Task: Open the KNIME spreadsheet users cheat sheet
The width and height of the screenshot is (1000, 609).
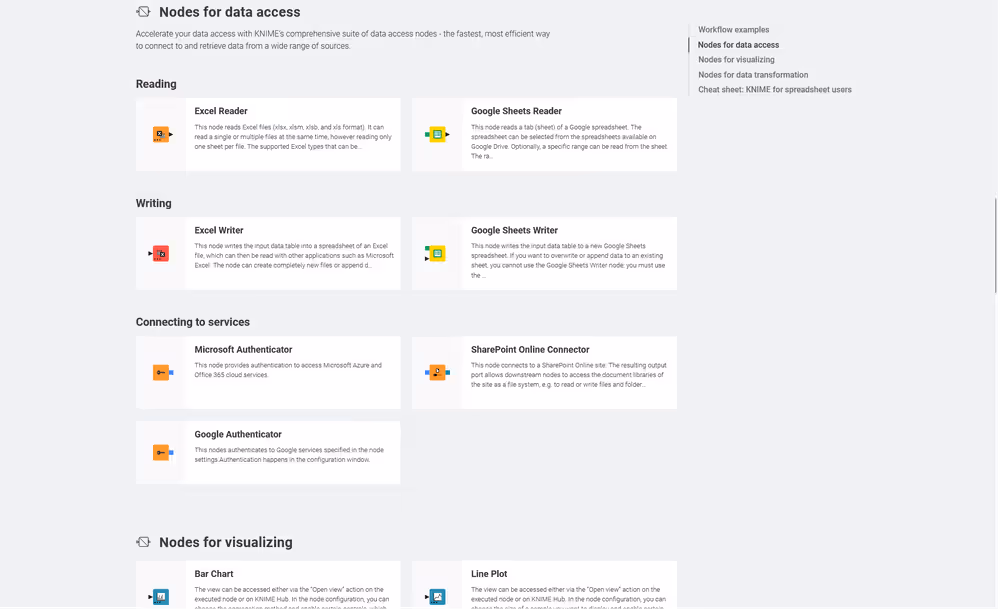Action: (775, 89)
